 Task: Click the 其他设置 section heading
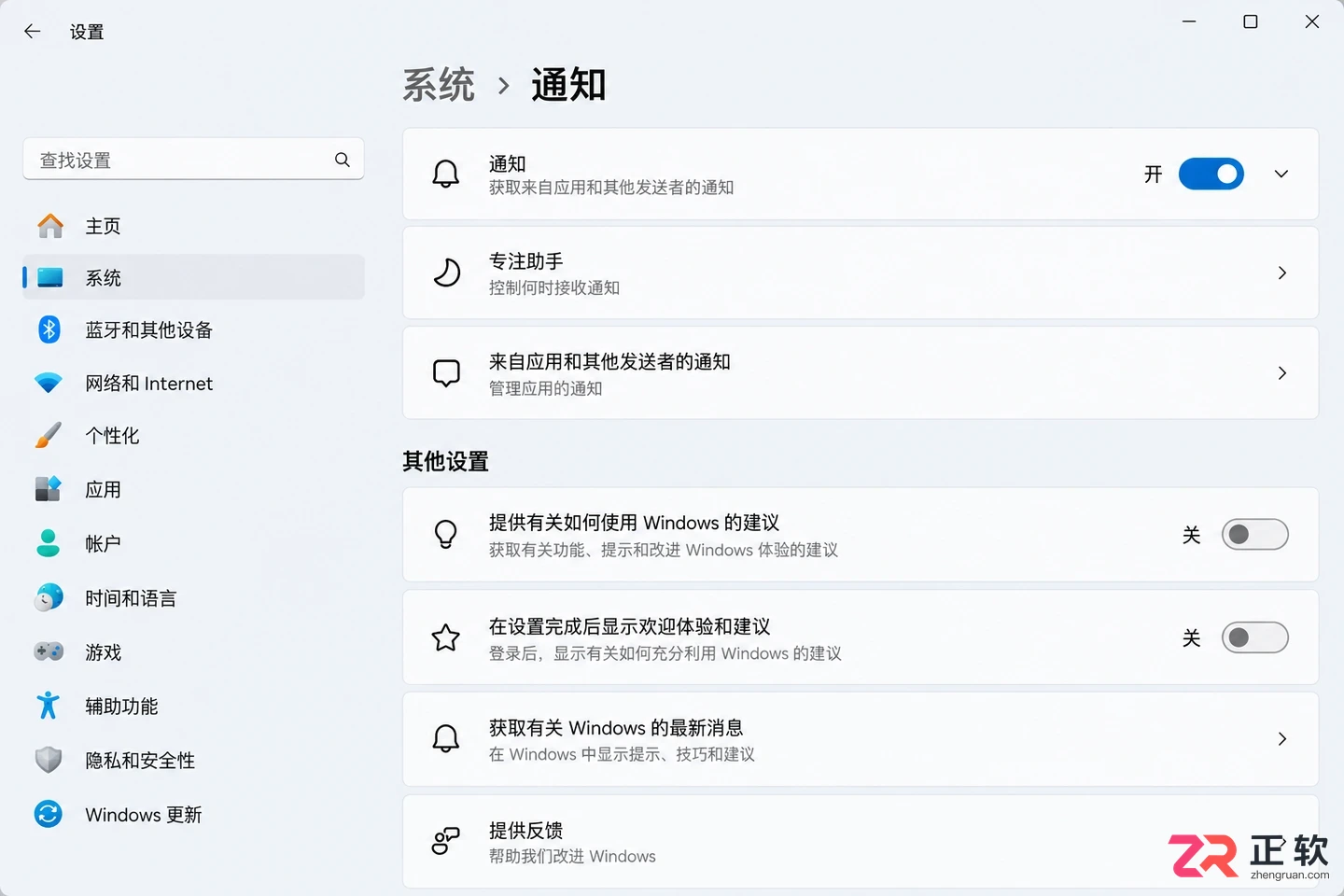pyautogui.click(x=445, y=461)
